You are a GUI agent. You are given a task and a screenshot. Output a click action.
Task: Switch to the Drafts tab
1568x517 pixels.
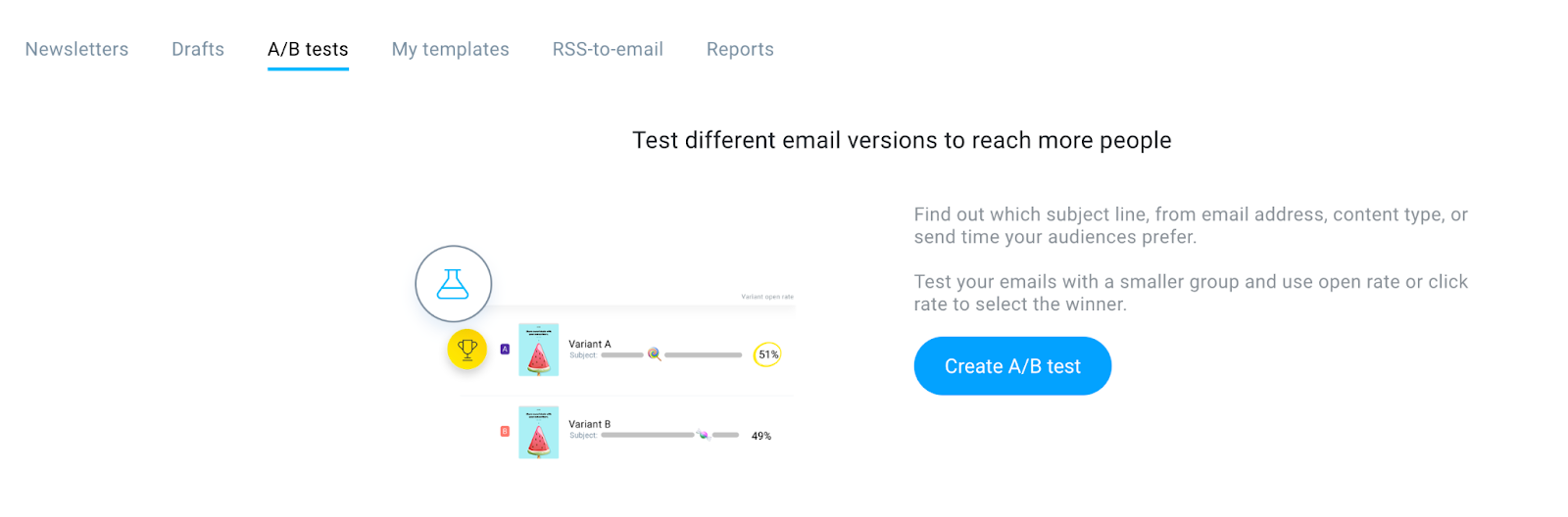click(198, 49)
